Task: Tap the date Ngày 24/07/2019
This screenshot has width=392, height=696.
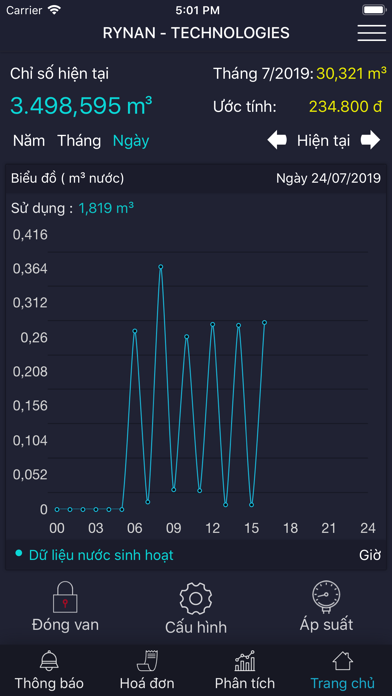Action: click(329, 178)
